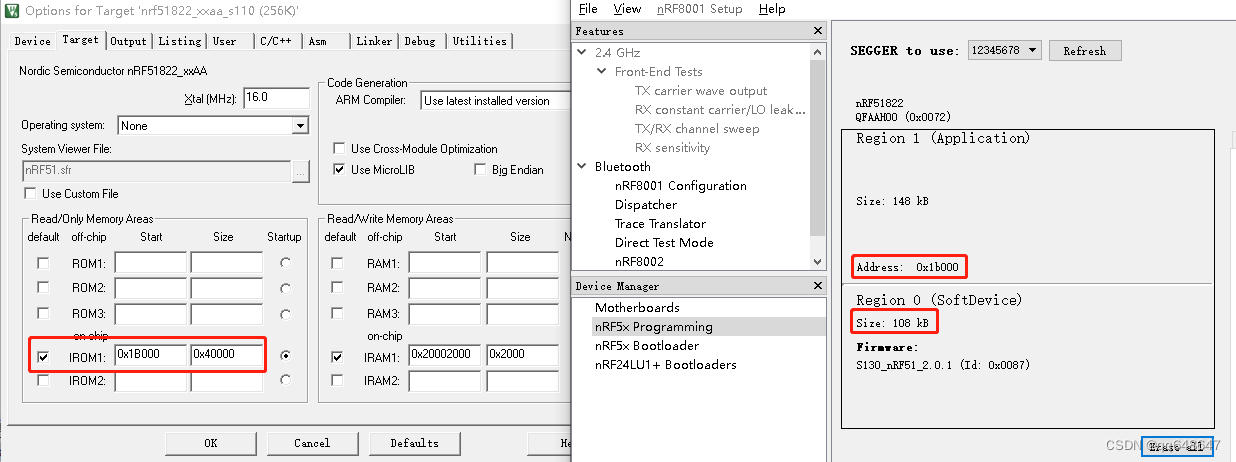
Task: Select Direct Test Mode
Action: (664, 242)
